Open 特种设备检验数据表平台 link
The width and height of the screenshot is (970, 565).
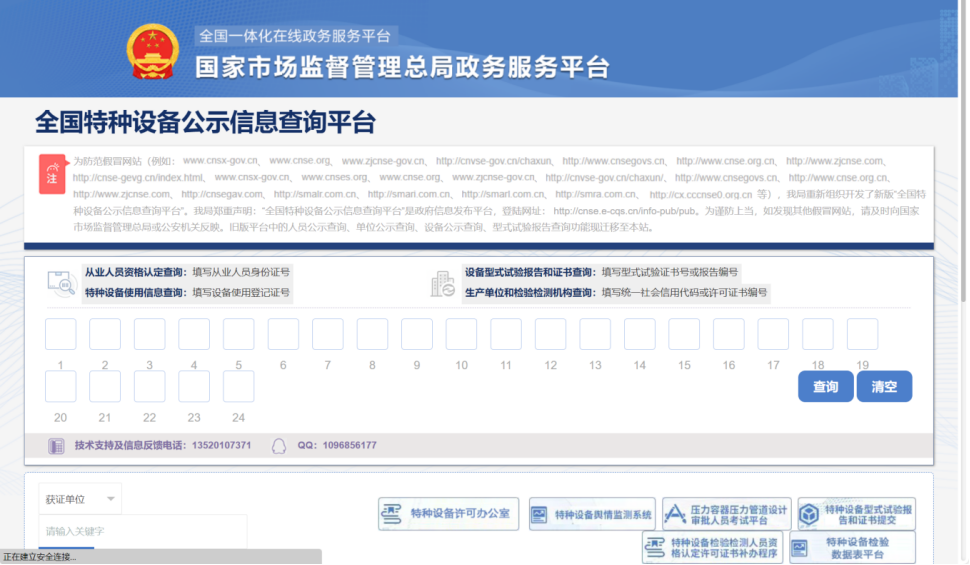(852, 548)
